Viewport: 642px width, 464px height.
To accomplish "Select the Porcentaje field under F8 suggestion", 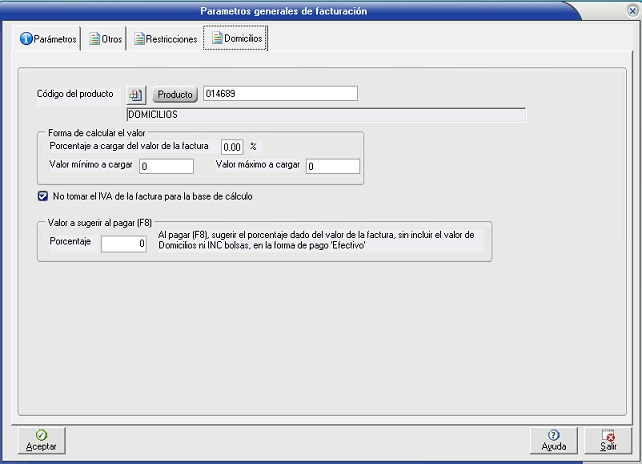I will (125, 242).
